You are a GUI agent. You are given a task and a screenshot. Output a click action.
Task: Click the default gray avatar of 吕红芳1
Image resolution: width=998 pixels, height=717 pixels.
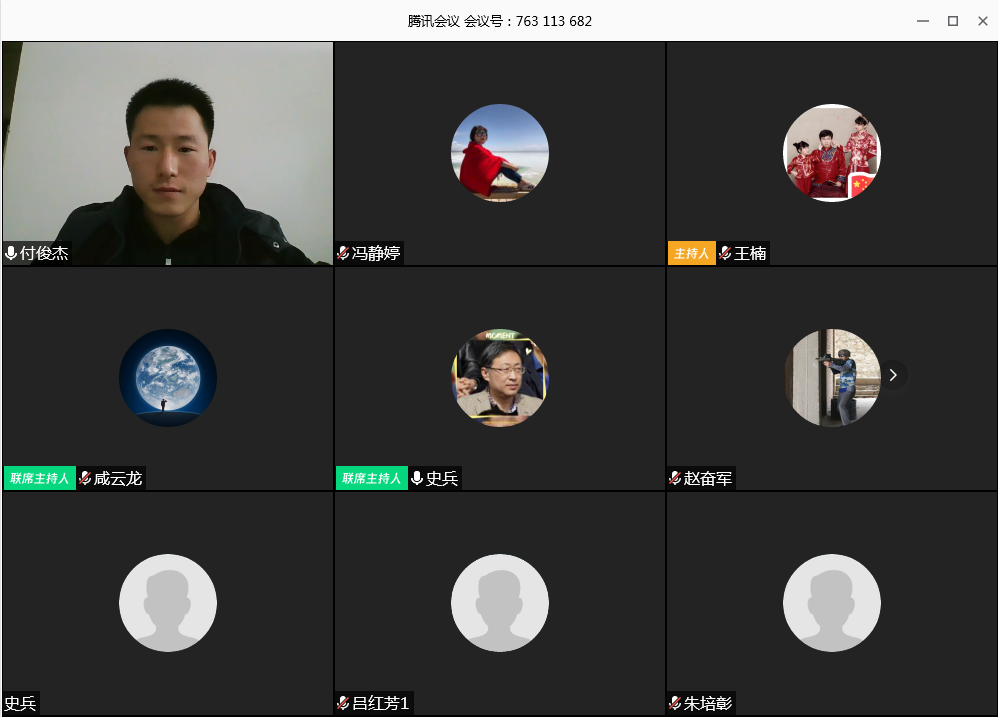[499, 603]
